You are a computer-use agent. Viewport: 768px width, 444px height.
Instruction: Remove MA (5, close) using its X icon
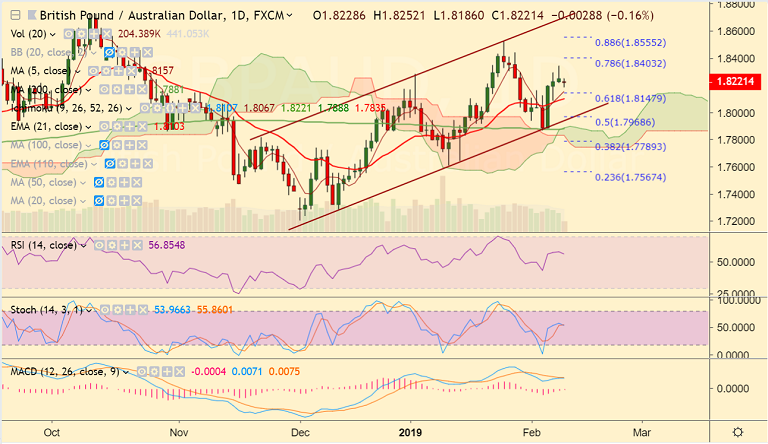coord(131,71)
